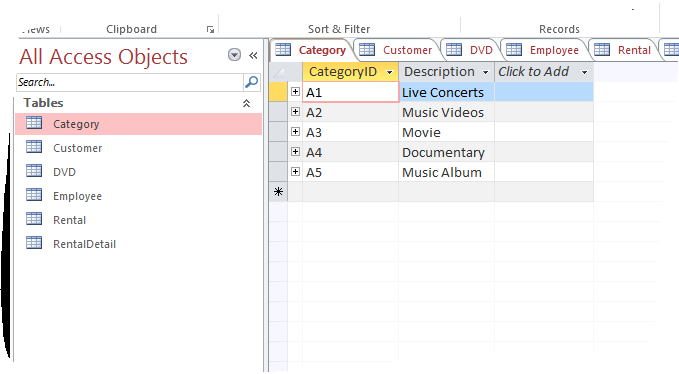Click the Employee table icon in navigation pane
Viewport: 679px width, 374px height.
[x=34, y=195]
